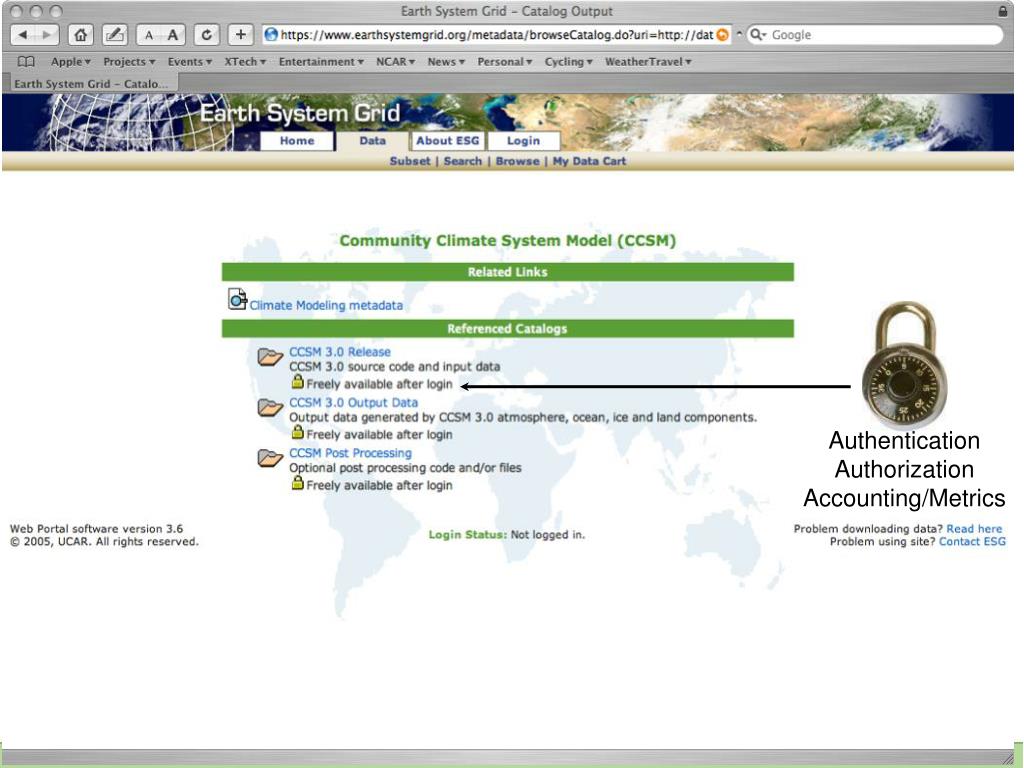The height and width of the screenshot is (768, 1024).
Task: Add a bookmark with the plus icon
Action: coord(240,35)
